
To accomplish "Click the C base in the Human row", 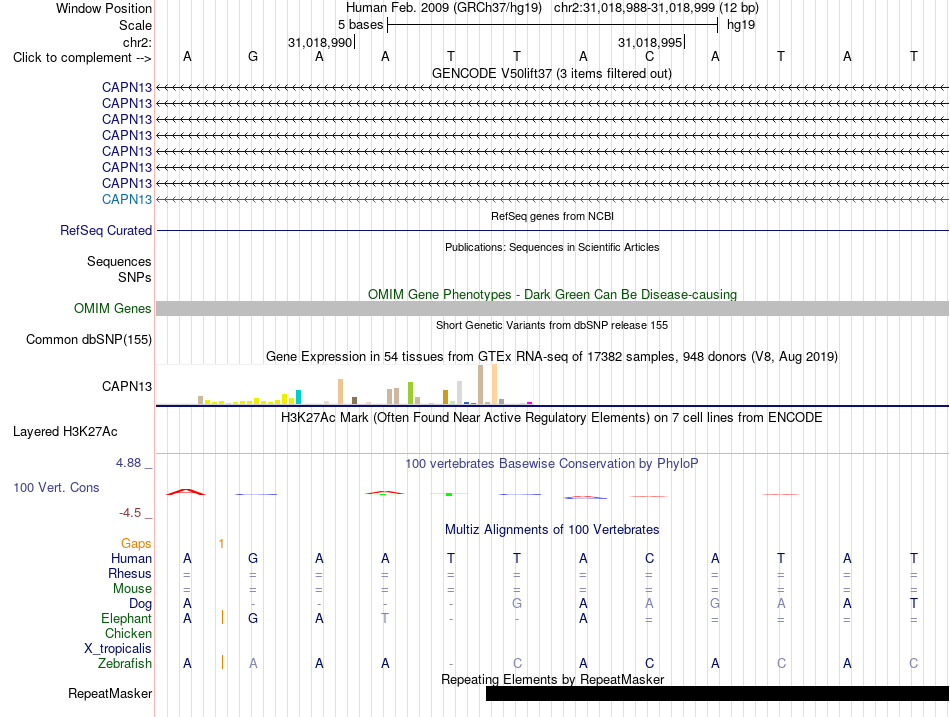I will 649,558.
